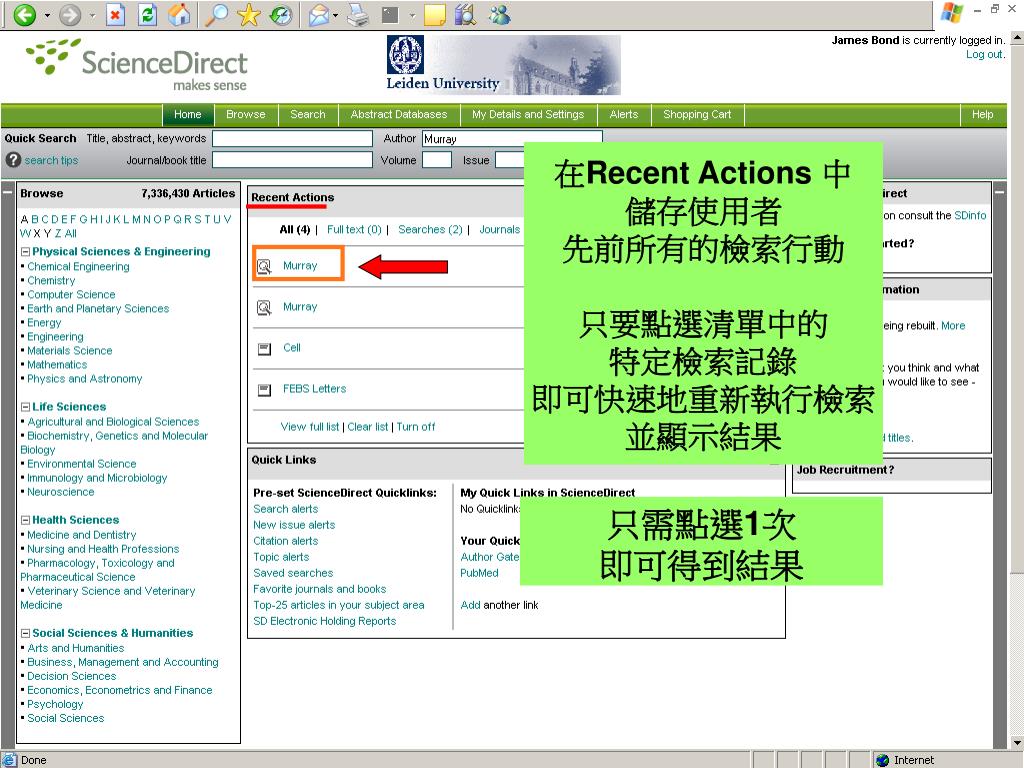Print the page with printer icon
The height and width of the screenshot is (768, 1024).
point(358,14)
